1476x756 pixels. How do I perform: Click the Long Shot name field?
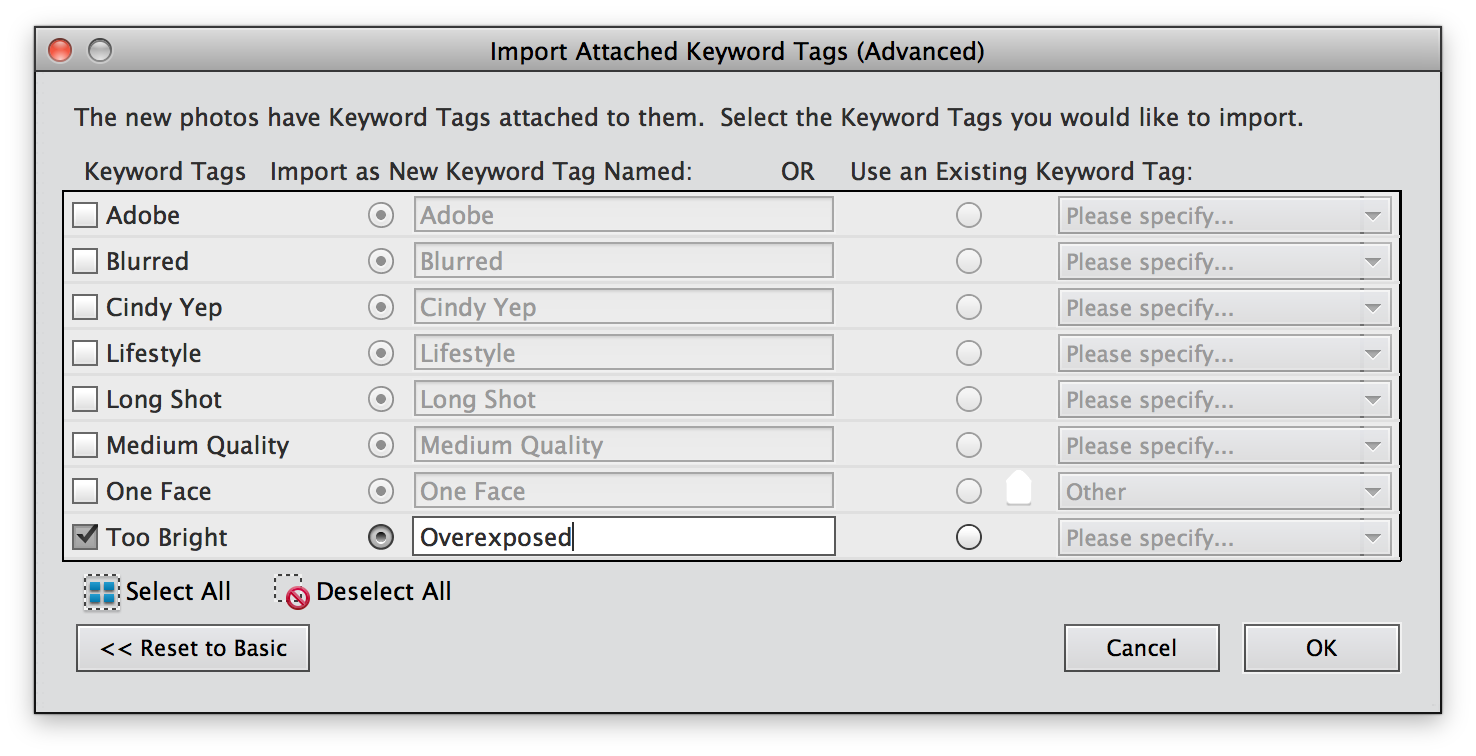pos(623,399)
